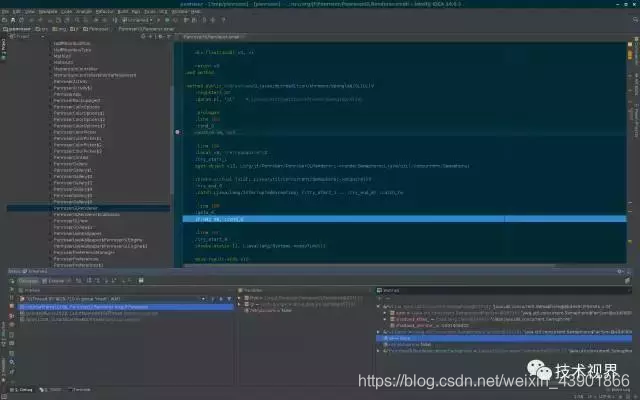Open the Debug tab in bottom bar
The width and height of the screenshot is (640, 400).
pyautogui.click(x=21, y=390)
